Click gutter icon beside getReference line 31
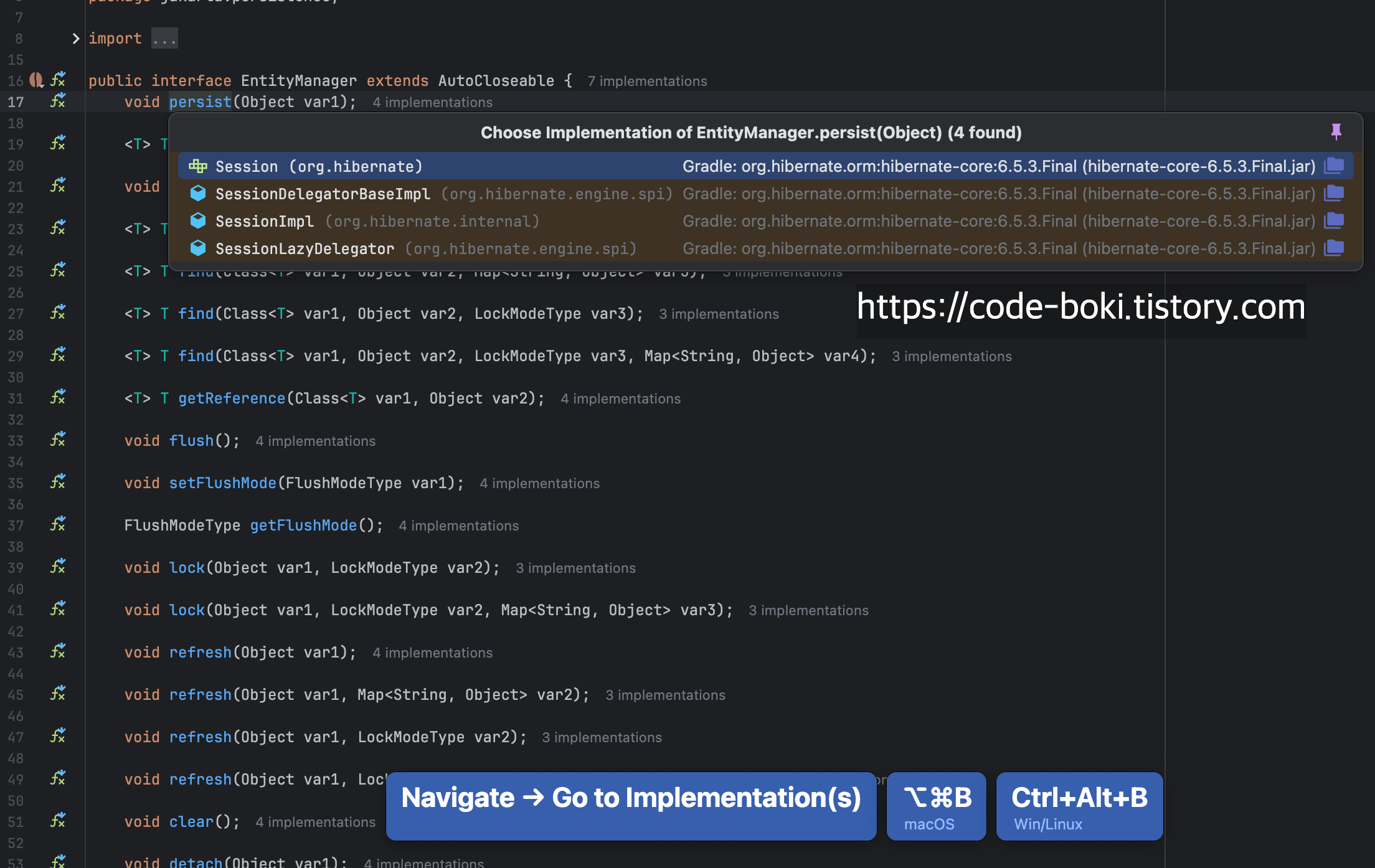This screenshot has height=868, width=1375. (x=58, y=397)
